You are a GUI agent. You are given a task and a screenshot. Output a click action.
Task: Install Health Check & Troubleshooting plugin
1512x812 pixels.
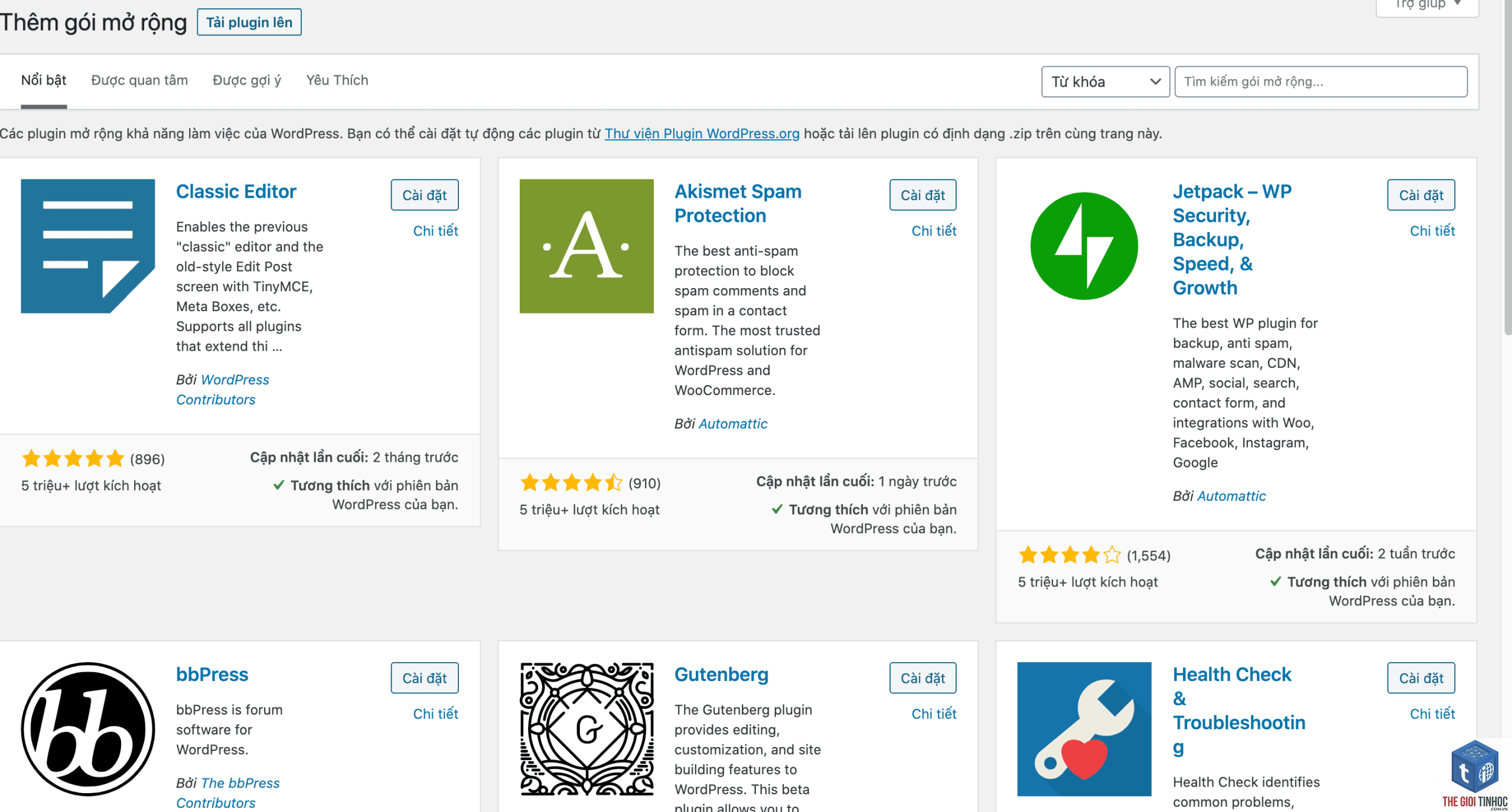(1421, 678)
